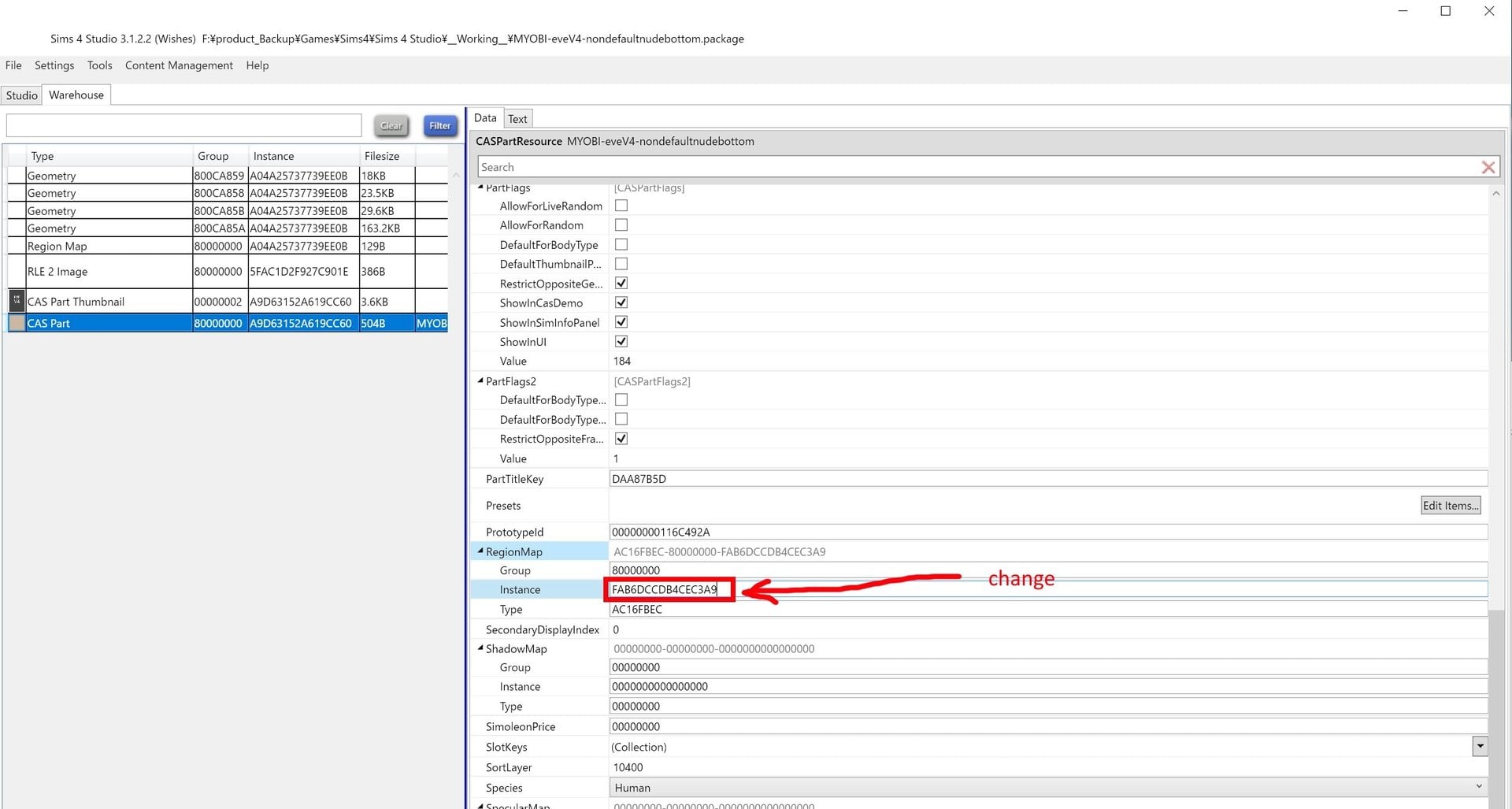Open the SlotKeys collection dropdown arrow

(1480, 746)
